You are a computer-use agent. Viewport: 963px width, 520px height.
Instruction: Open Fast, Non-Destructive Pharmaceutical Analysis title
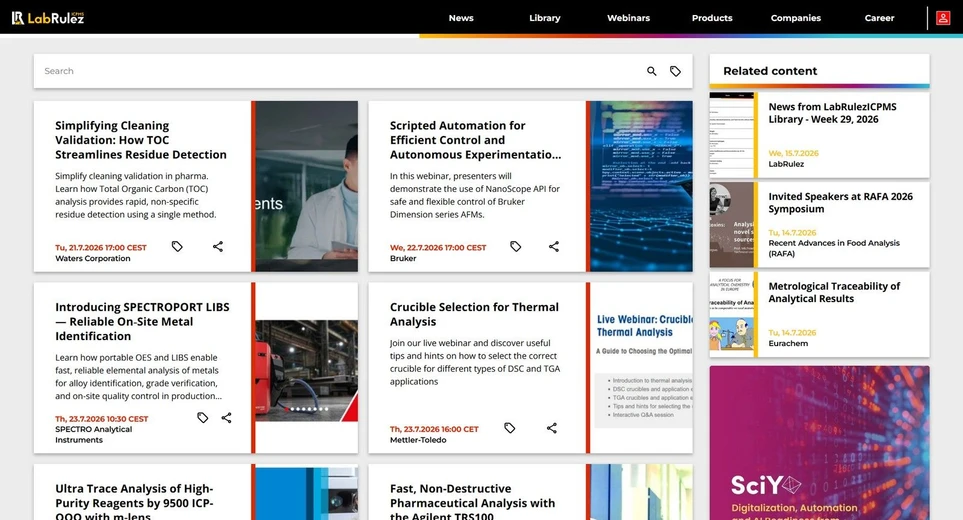click(x=472, y=502)
